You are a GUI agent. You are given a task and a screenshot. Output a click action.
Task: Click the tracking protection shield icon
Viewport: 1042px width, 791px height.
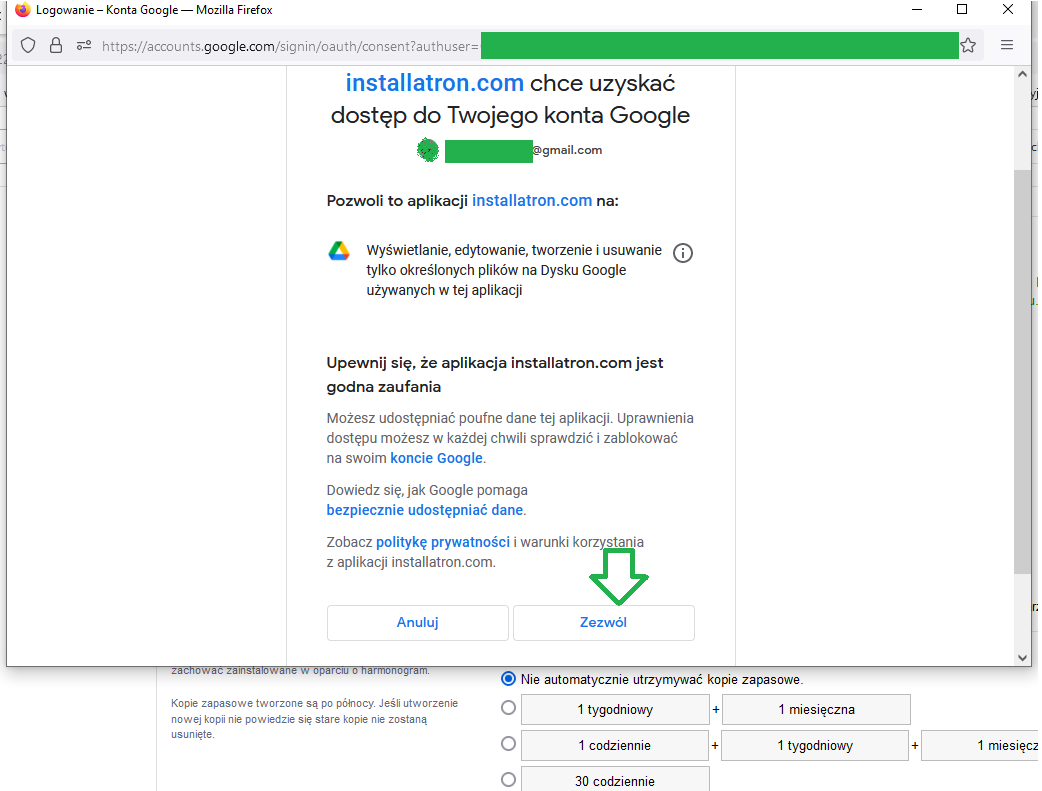point(28,45)
